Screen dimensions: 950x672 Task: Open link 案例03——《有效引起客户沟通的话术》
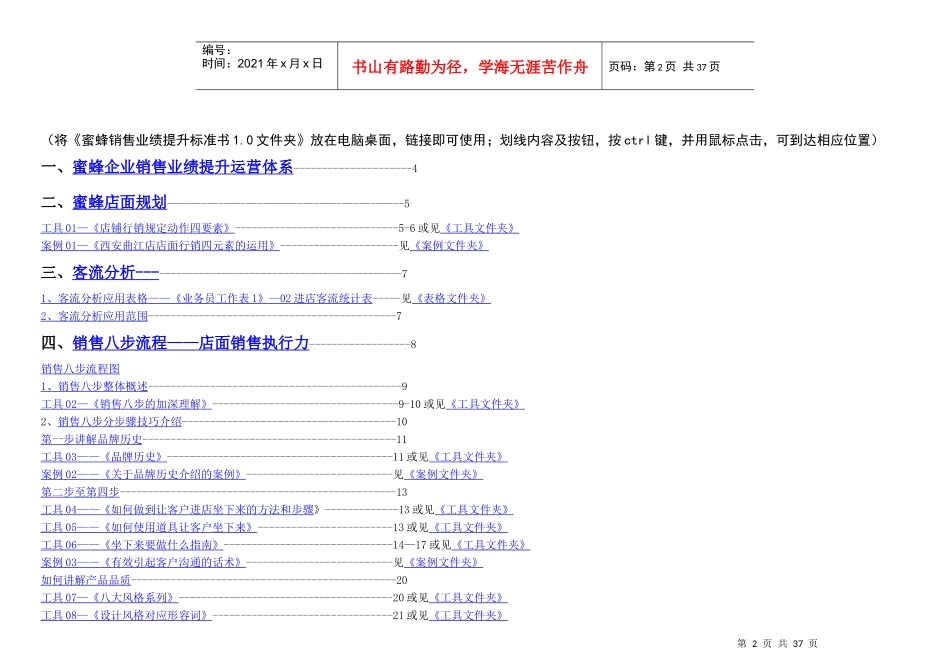(x=143, y=562)
